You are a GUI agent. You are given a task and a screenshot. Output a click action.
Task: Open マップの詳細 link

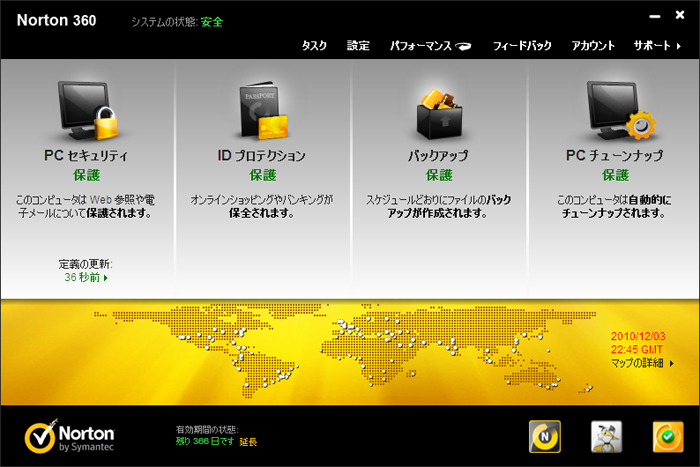pos(642,363)
